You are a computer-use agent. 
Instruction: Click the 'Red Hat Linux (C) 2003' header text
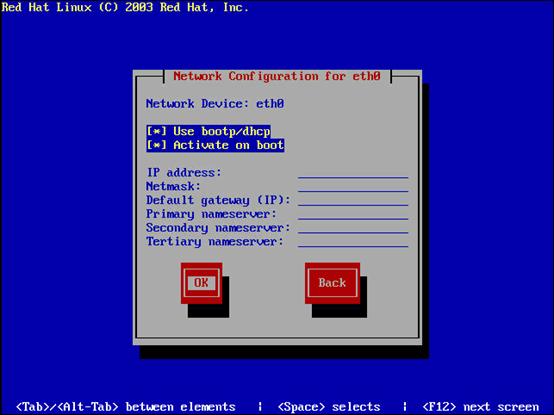(77, 7)
